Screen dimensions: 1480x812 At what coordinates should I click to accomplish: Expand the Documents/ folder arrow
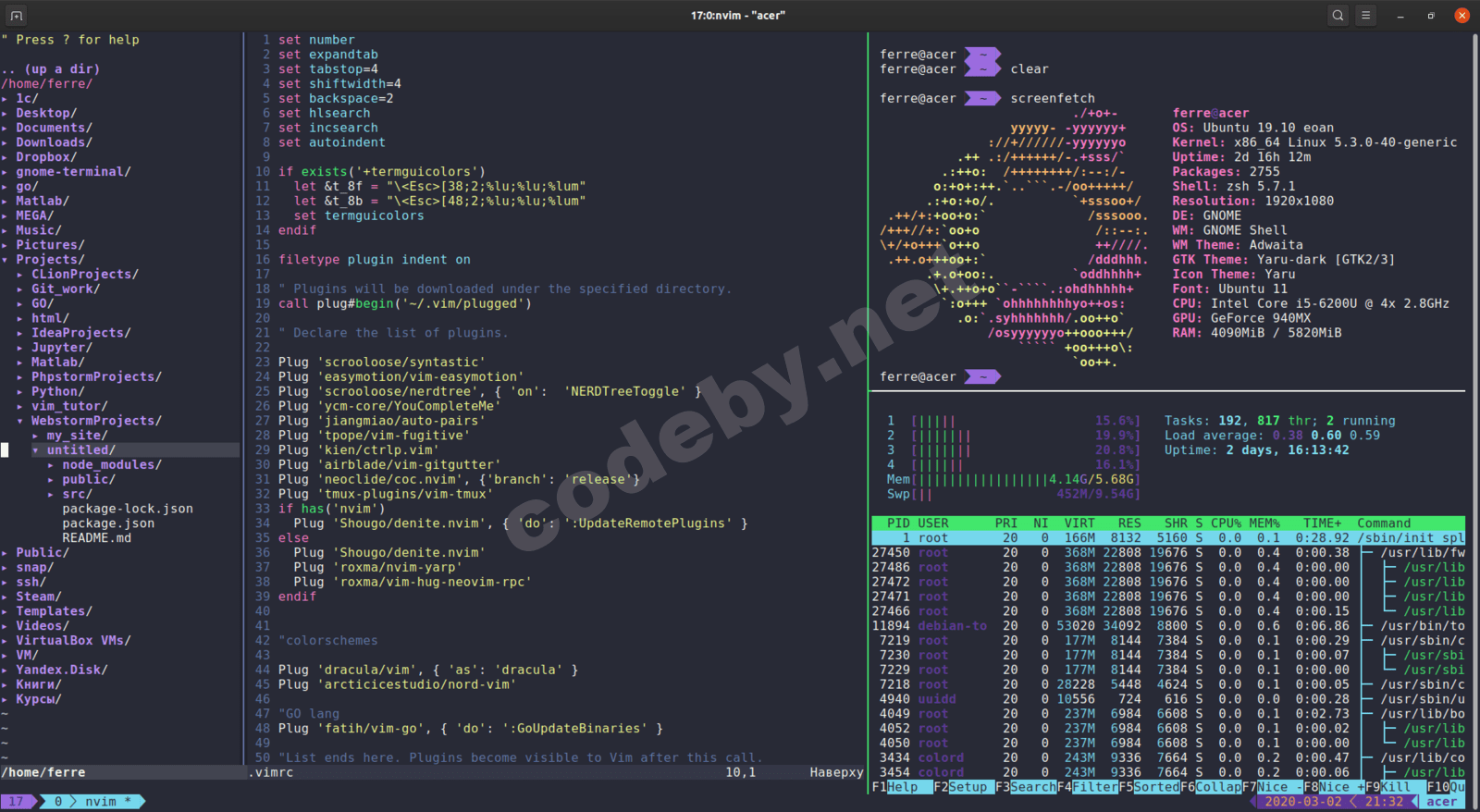tap(5, 128)
